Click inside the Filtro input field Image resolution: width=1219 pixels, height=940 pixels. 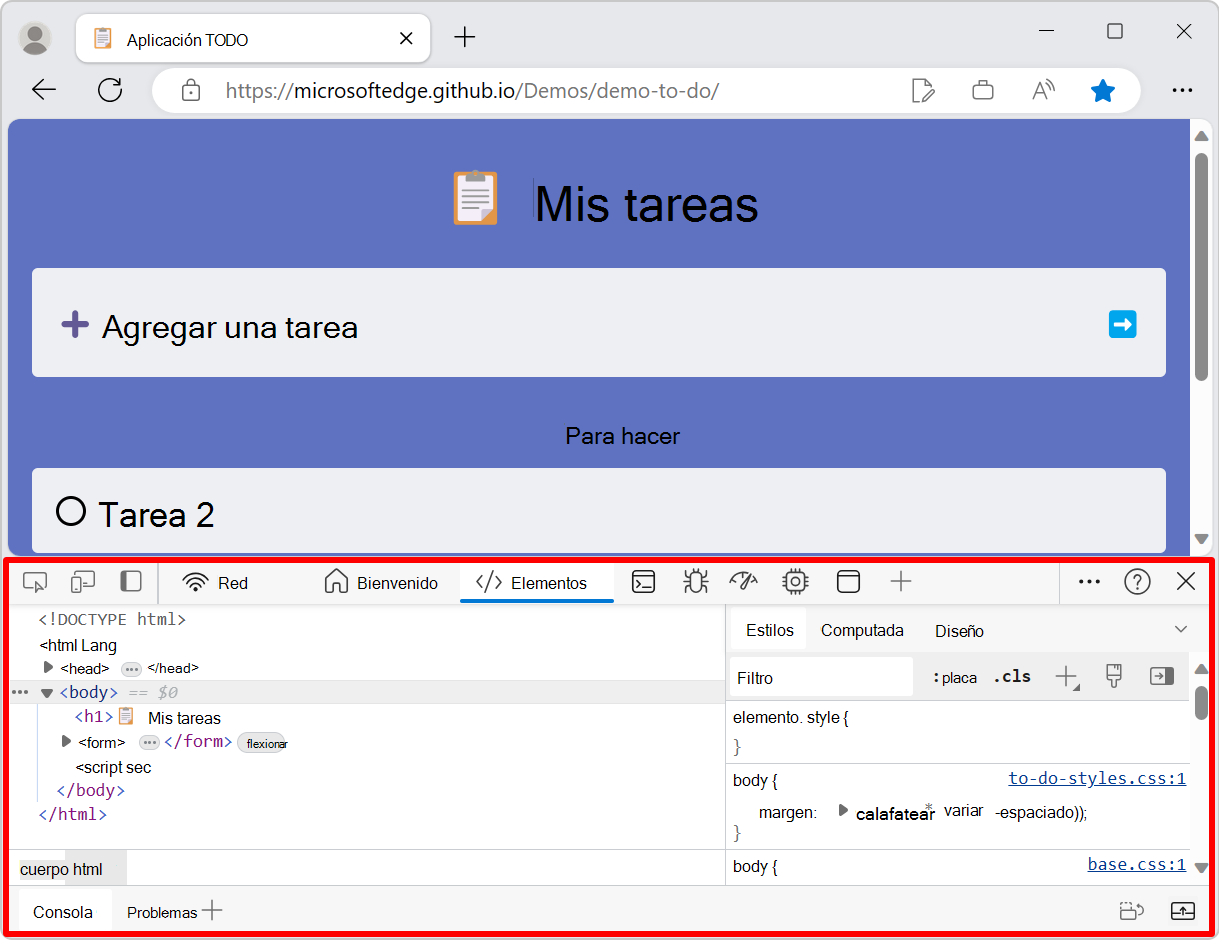(820, 676)
